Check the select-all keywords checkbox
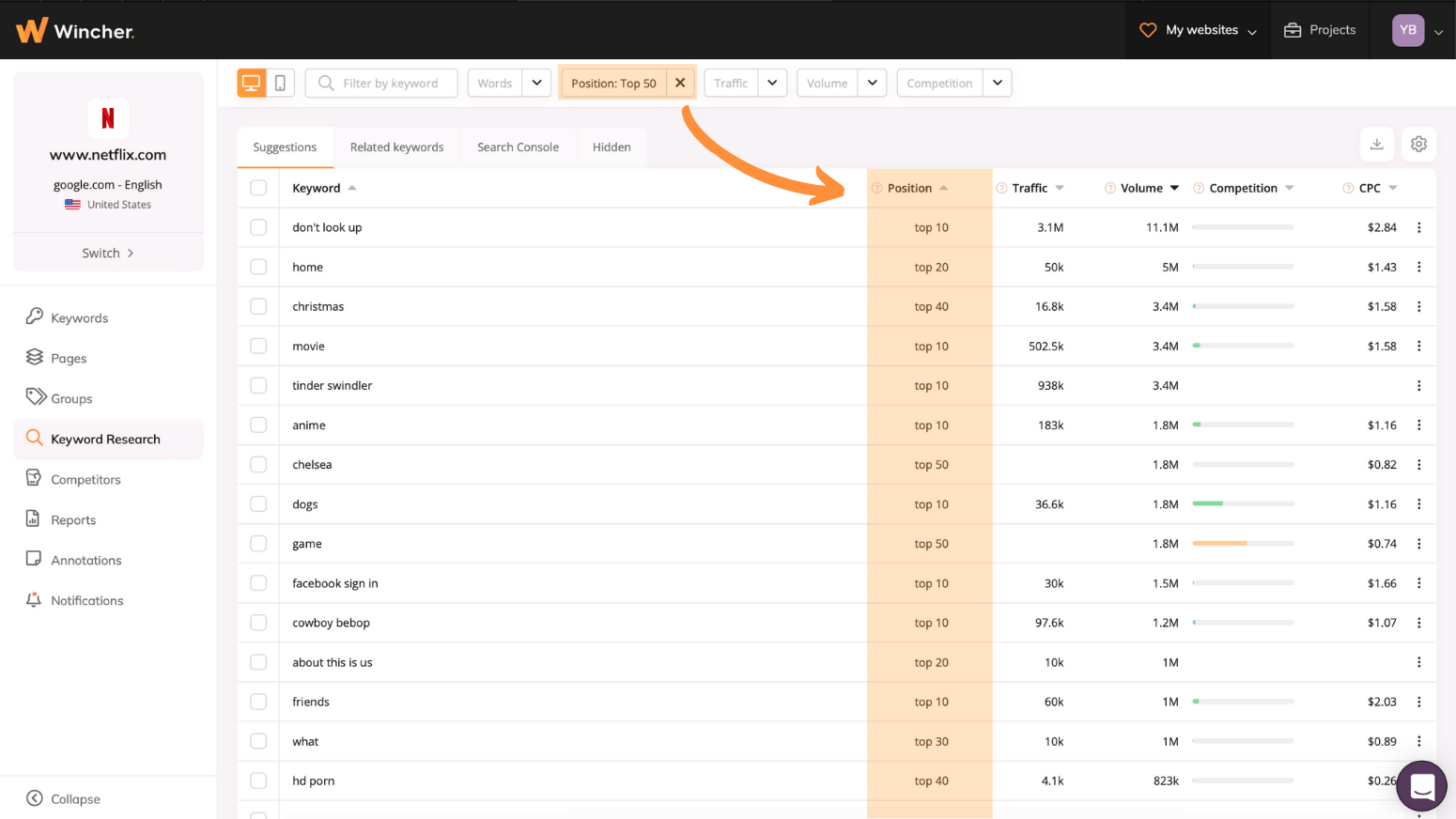 coord(258,188)
